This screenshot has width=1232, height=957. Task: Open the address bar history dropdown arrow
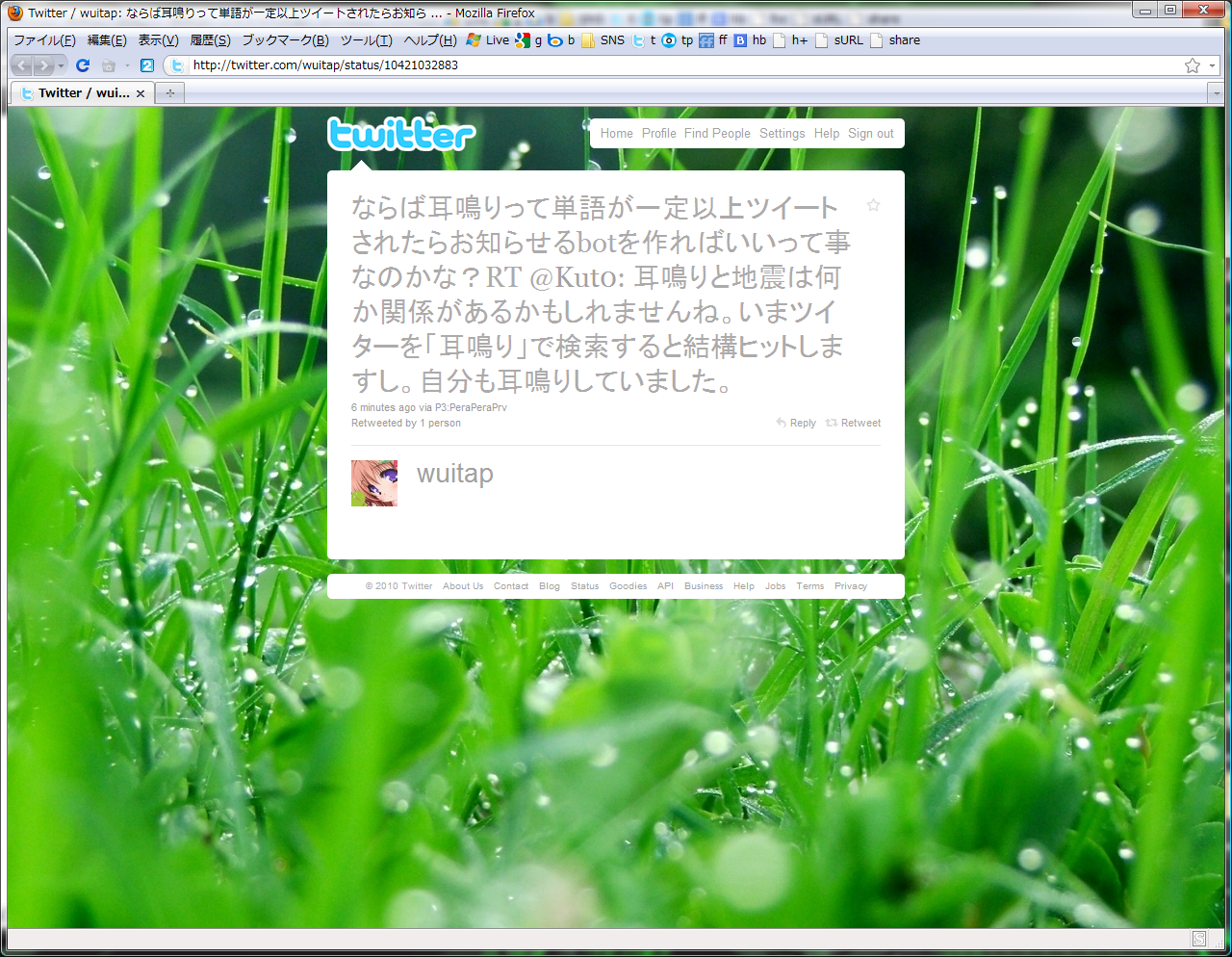(x=1212, y=65)
